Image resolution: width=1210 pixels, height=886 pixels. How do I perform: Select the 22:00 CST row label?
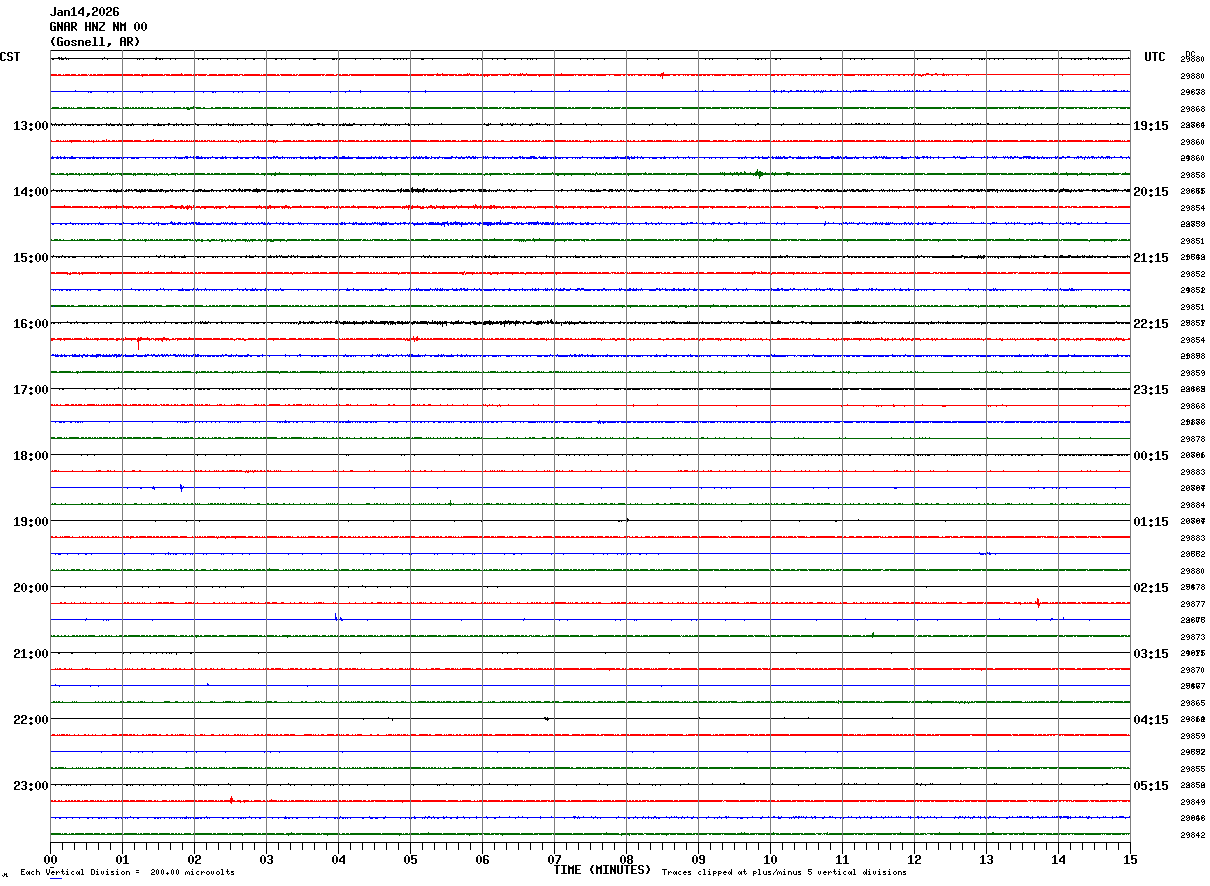31,720
